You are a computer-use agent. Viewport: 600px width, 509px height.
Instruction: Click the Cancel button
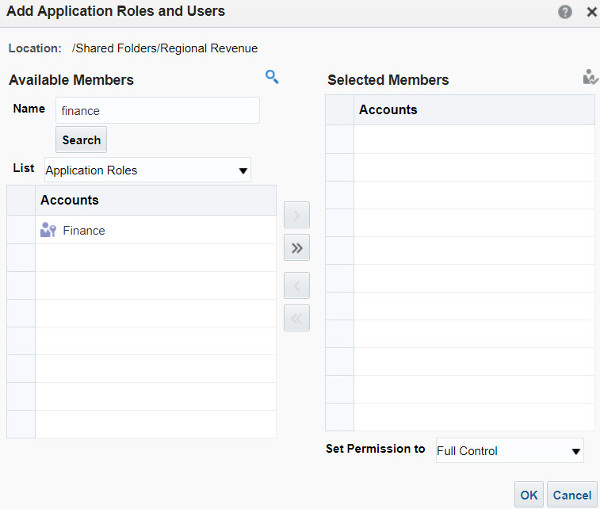point(572,495)
